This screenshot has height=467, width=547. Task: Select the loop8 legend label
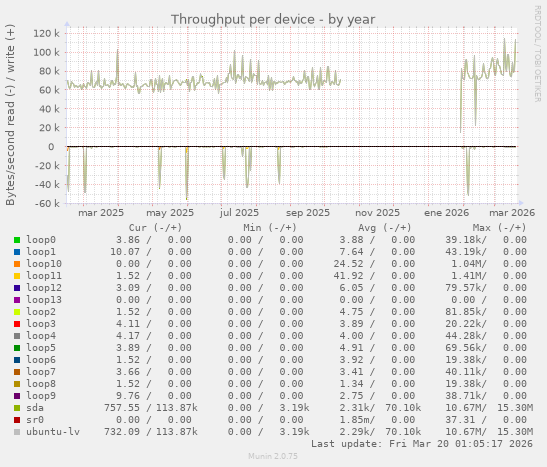pos(41,384)
